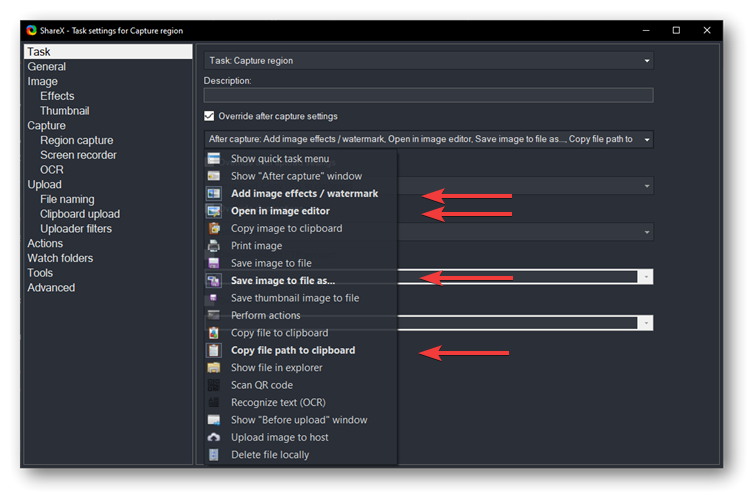Select Effects under Image
This screenshot has width=750, height=495.
point(57,96)
